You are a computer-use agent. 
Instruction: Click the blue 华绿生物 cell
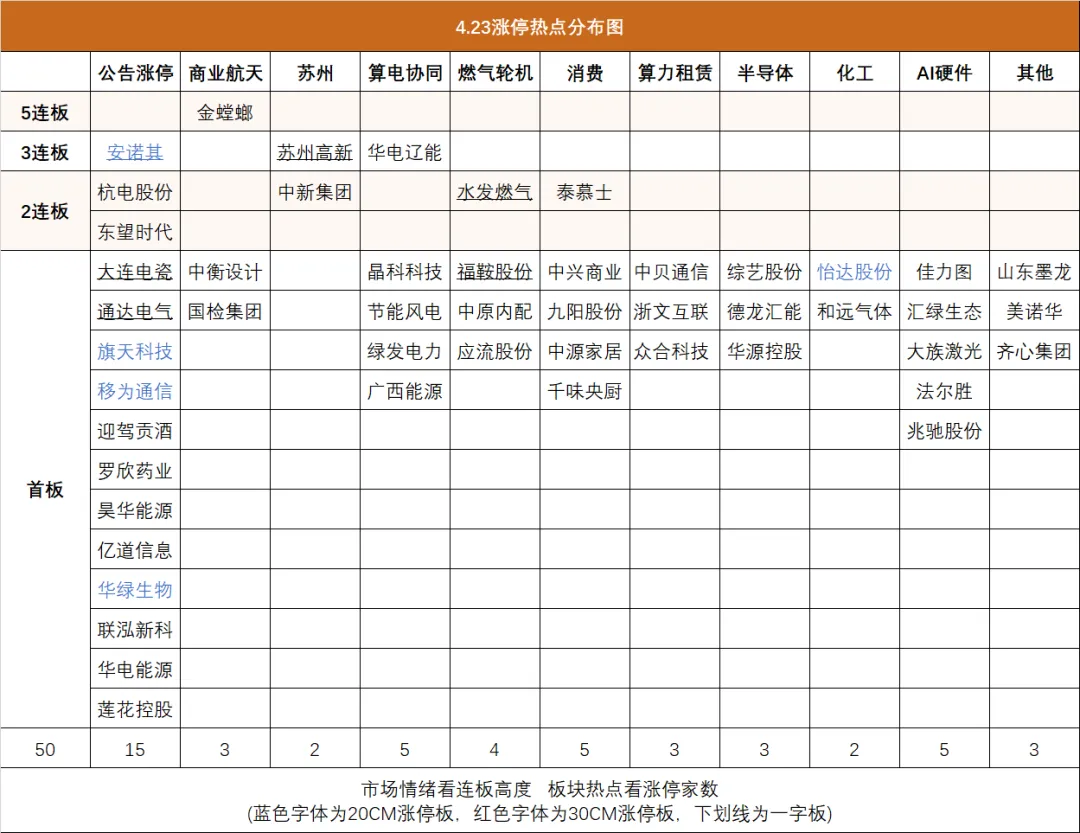135,590
